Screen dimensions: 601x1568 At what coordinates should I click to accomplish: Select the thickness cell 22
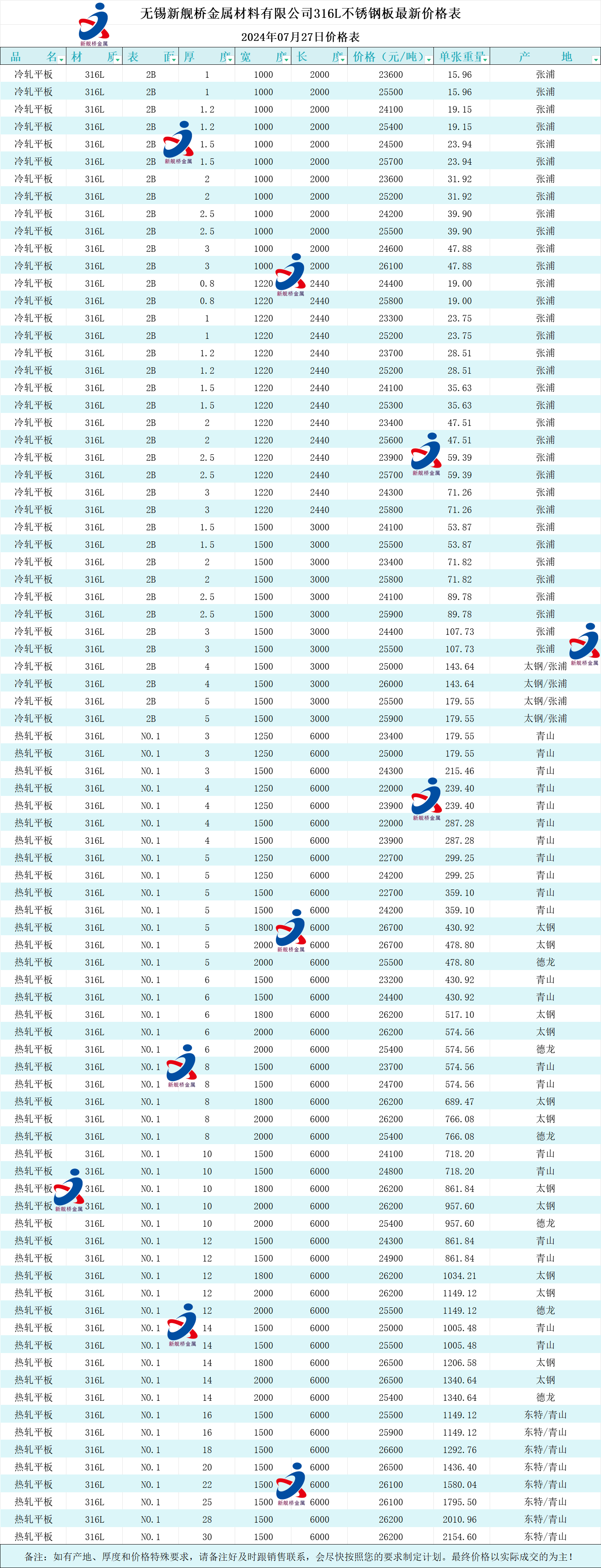coord(207,1485)
